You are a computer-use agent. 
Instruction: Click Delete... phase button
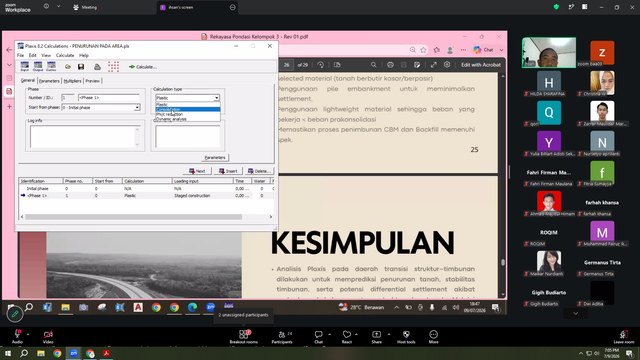click(x=259, y=171)
